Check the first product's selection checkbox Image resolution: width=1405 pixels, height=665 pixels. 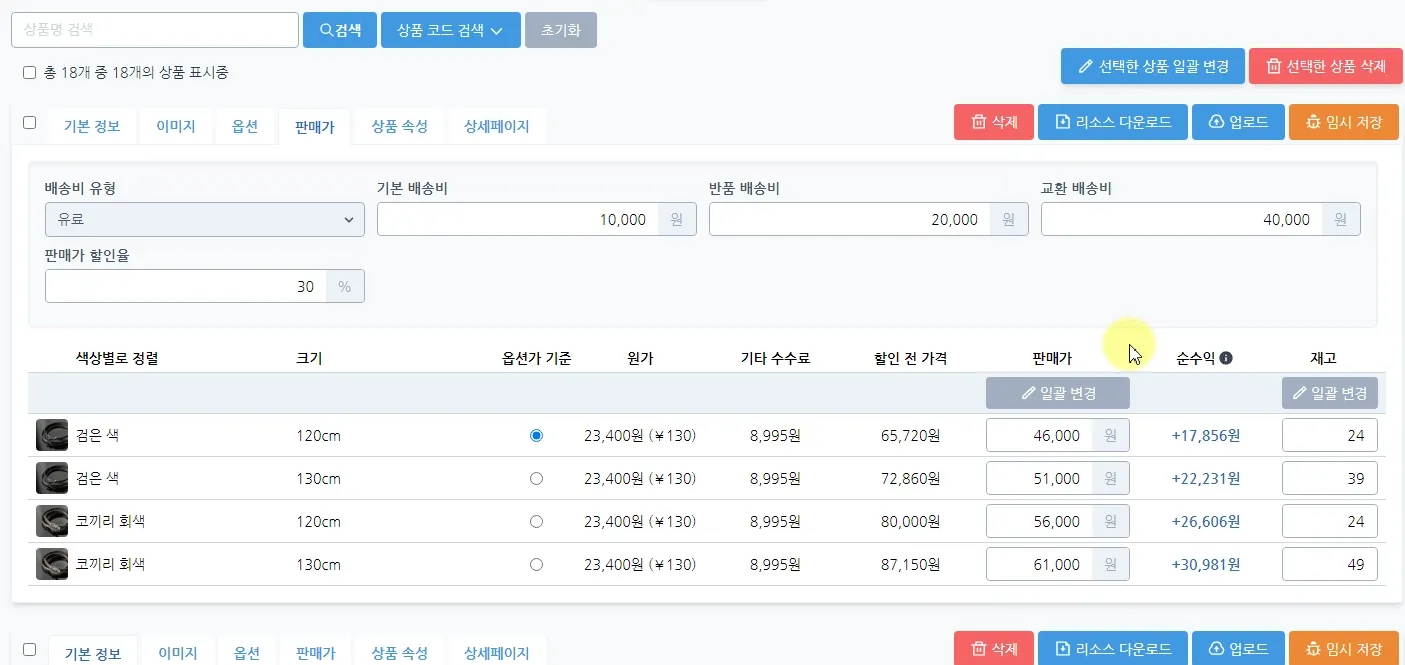coord(29,123)
